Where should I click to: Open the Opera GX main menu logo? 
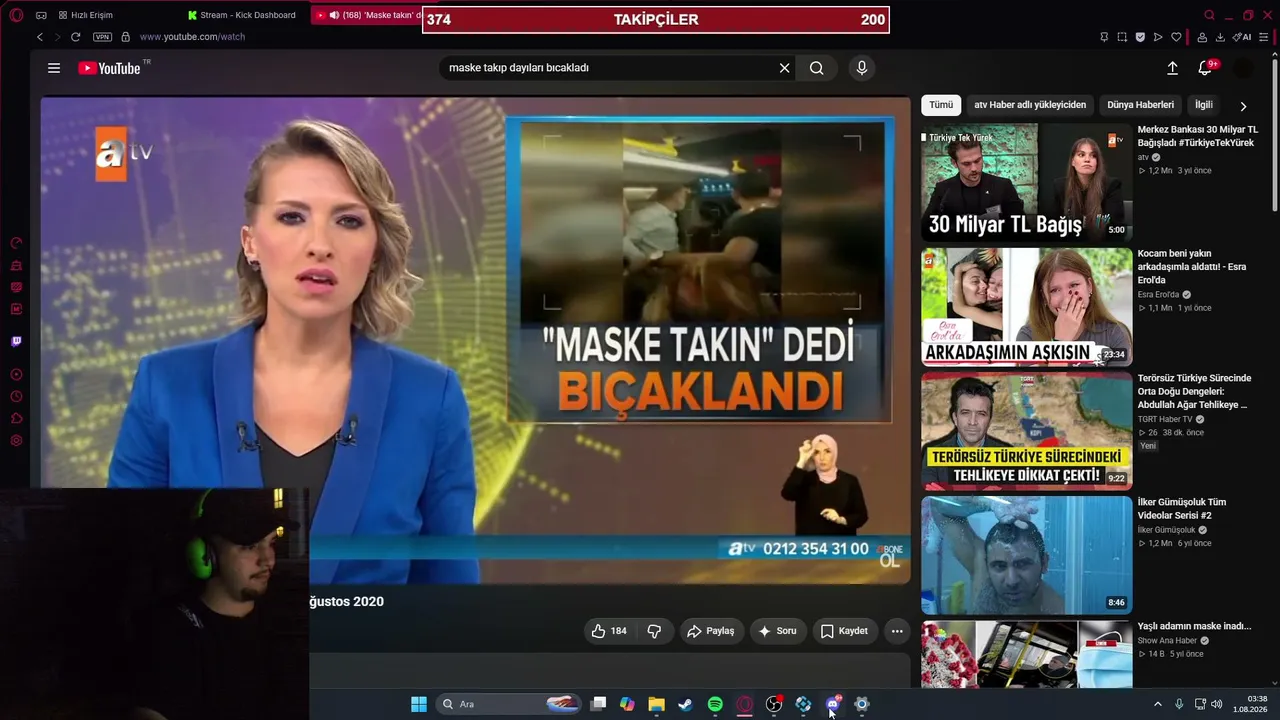point(16,15)
